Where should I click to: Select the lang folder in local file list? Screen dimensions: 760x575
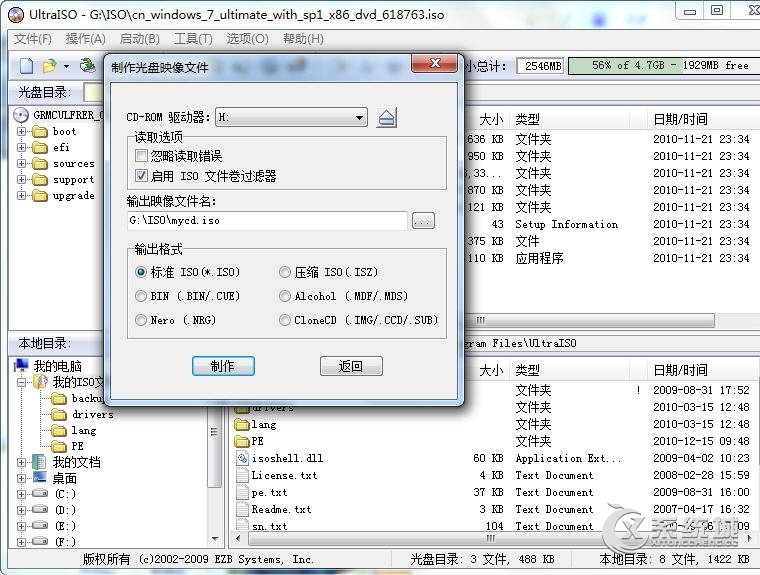pos(242,425)
